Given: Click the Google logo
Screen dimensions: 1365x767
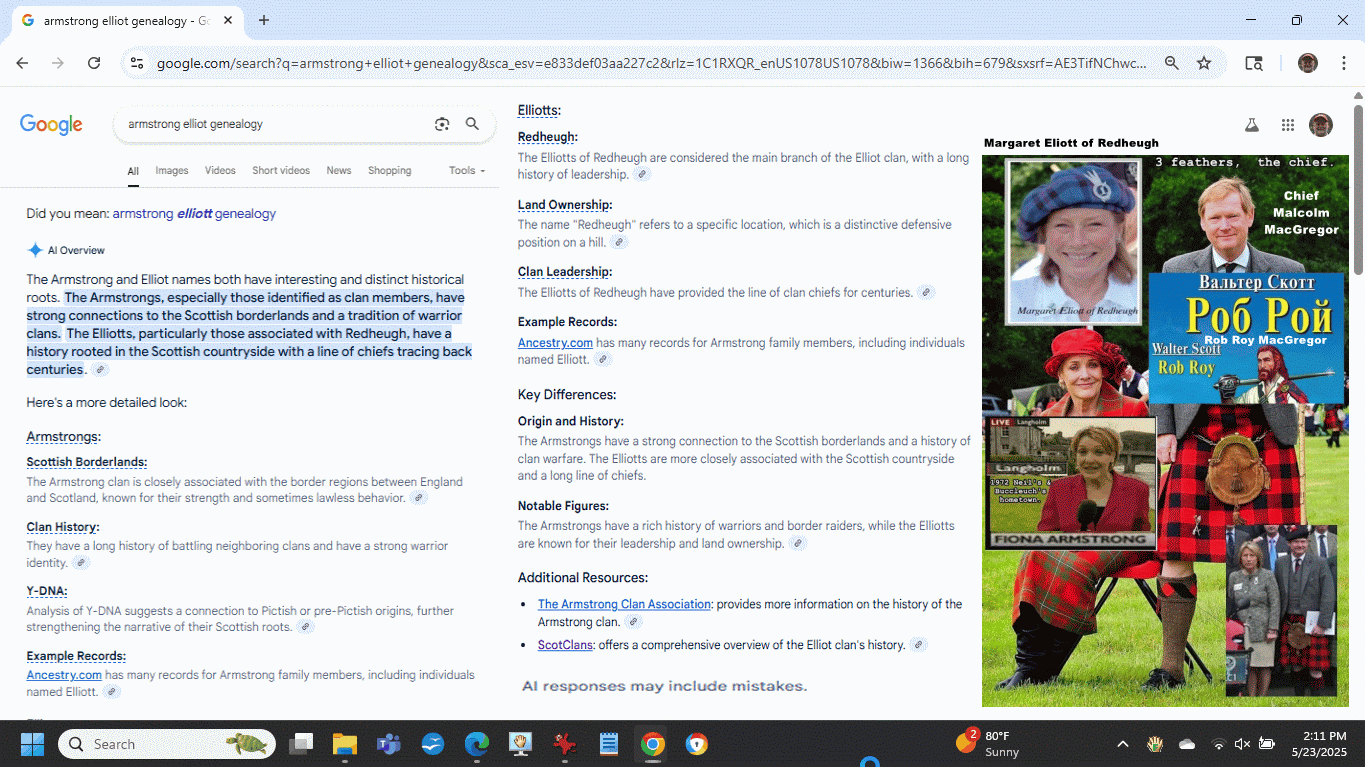Looking at the screenshot, I should (51, 125).
